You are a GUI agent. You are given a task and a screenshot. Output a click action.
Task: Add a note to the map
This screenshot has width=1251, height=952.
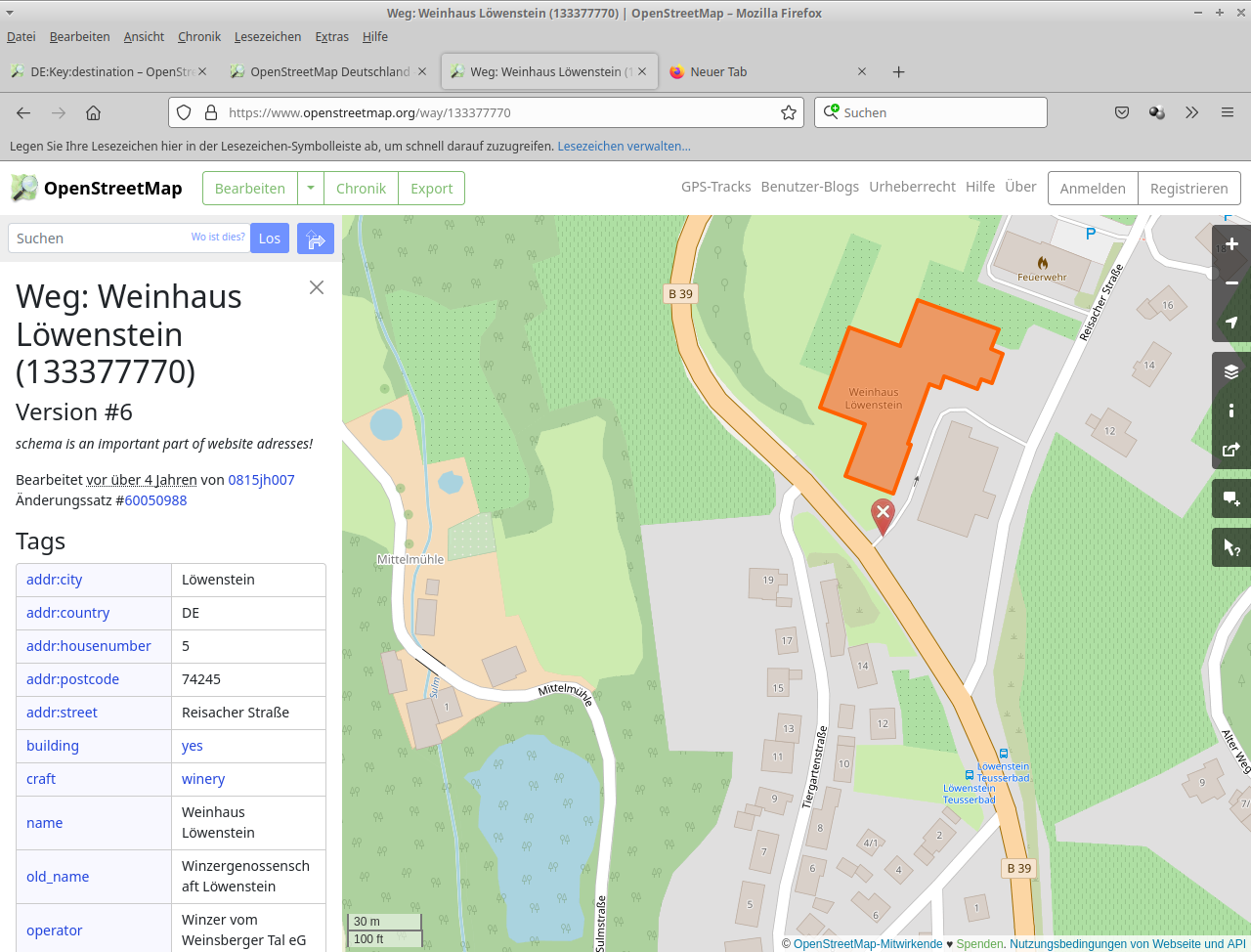1231,498
